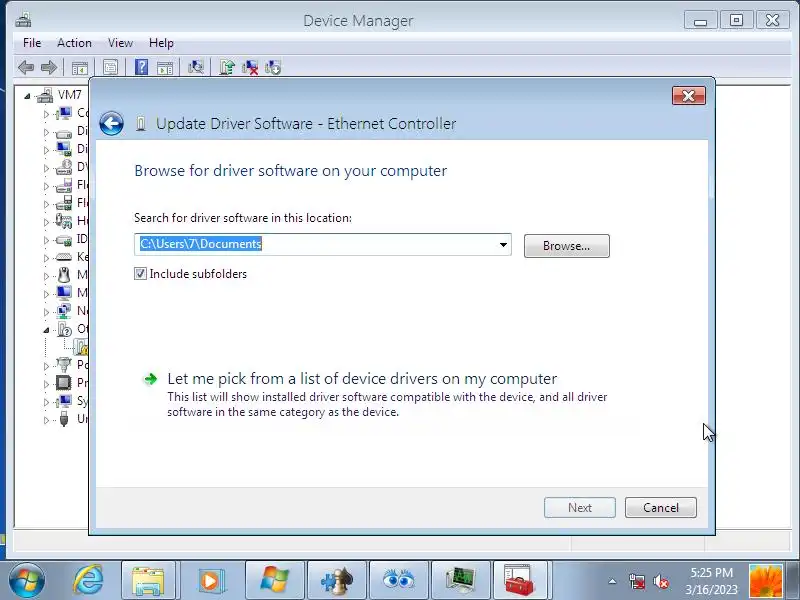Expand the Ports node triangle
This screenshot has height=600, width=800.
(x=46, y=366)
